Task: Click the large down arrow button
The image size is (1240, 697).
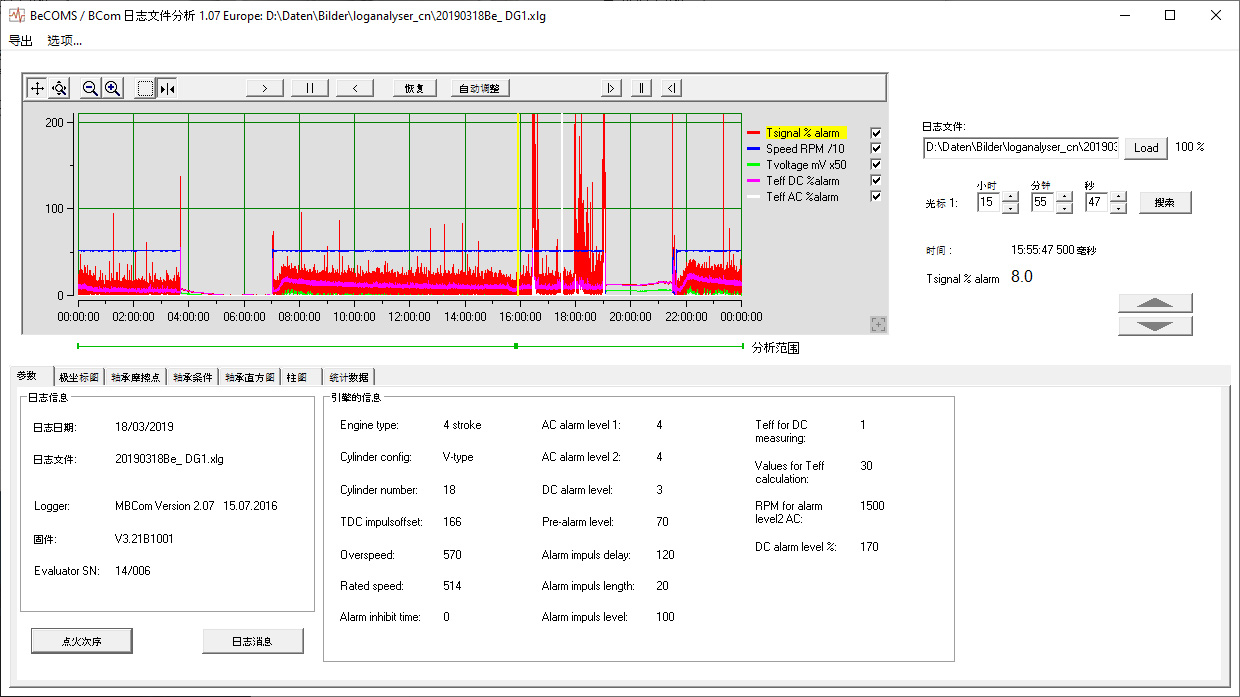Action: (x=1155, y=326)
